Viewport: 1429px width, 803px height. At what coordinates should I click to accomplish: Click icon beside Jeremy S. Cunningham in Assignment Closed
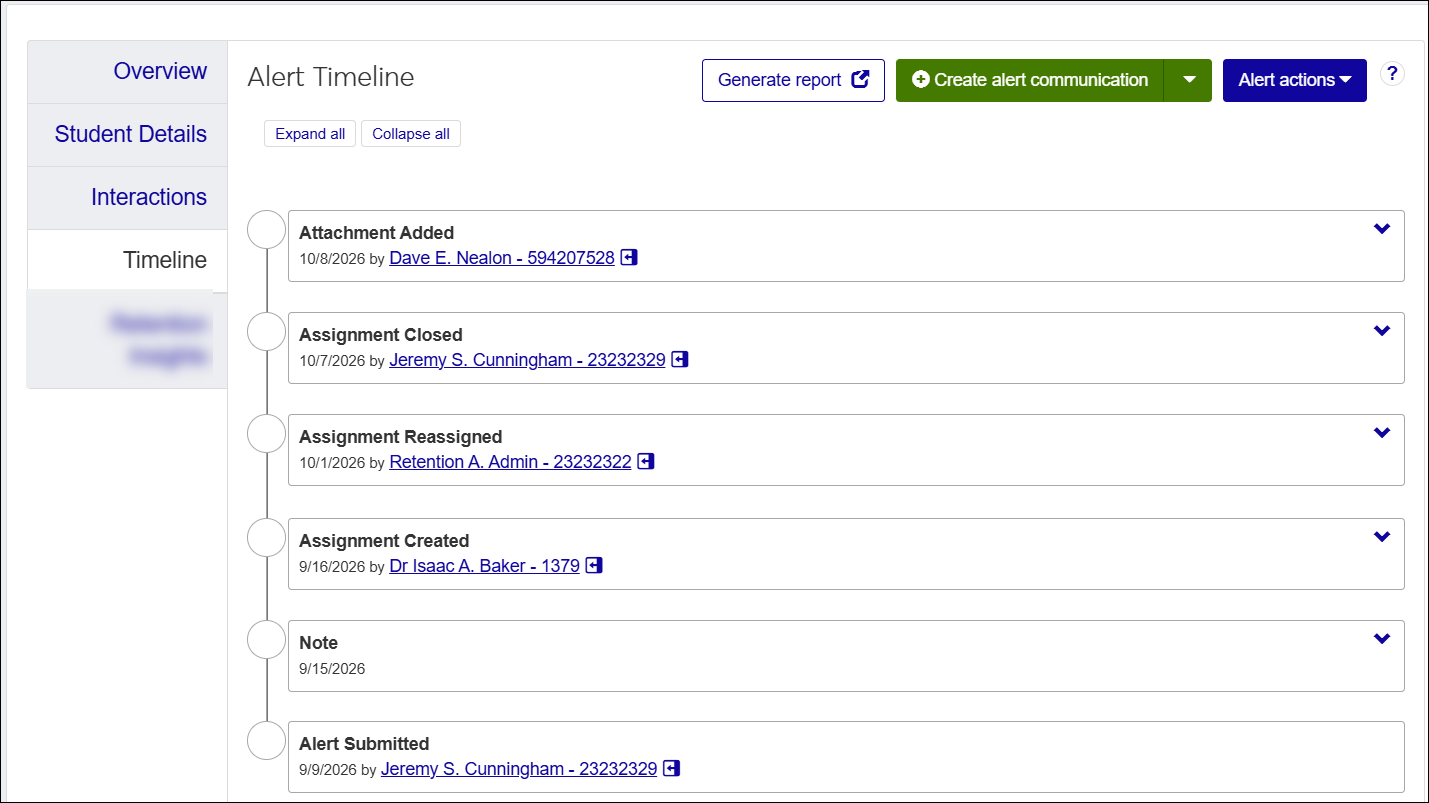click(x=680, y=360)
